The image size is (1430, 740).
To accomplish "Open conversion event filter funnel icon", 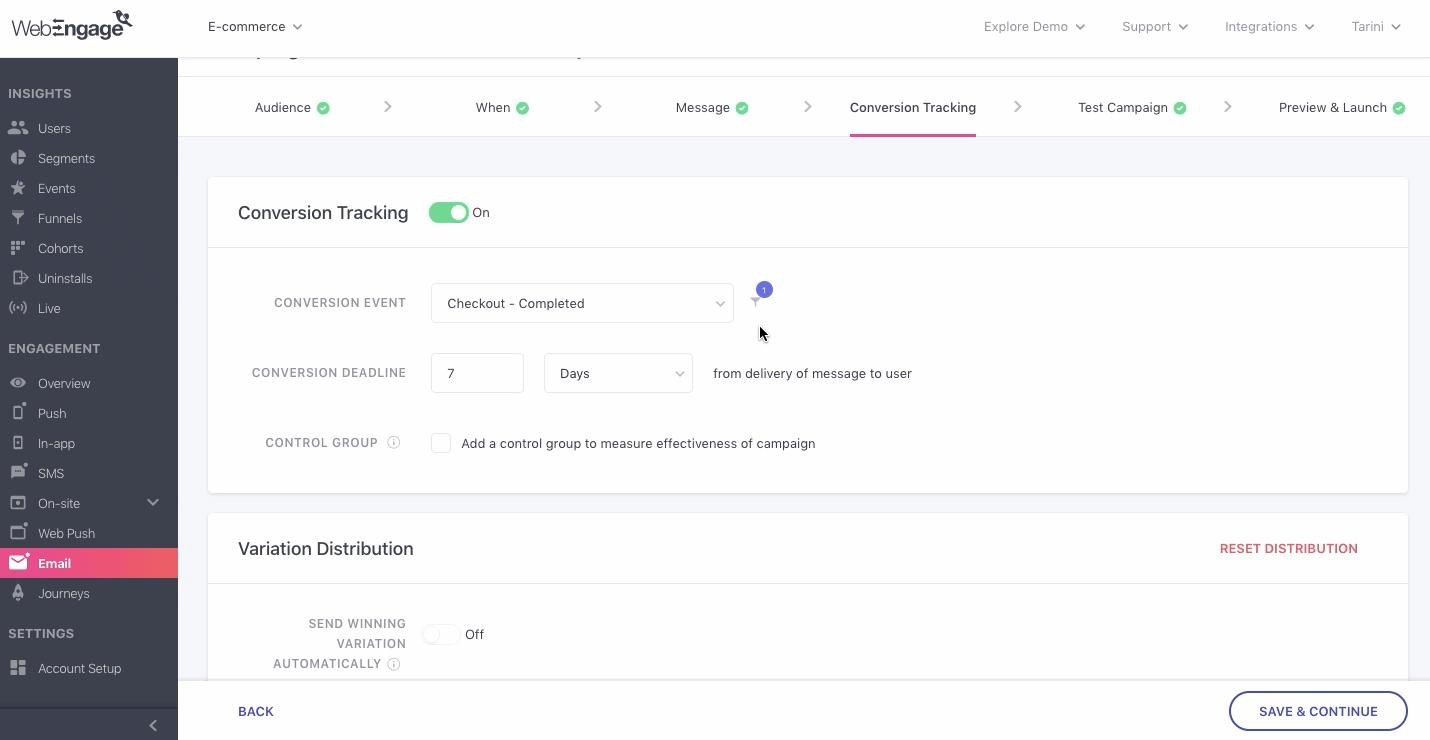I will 755,302.
